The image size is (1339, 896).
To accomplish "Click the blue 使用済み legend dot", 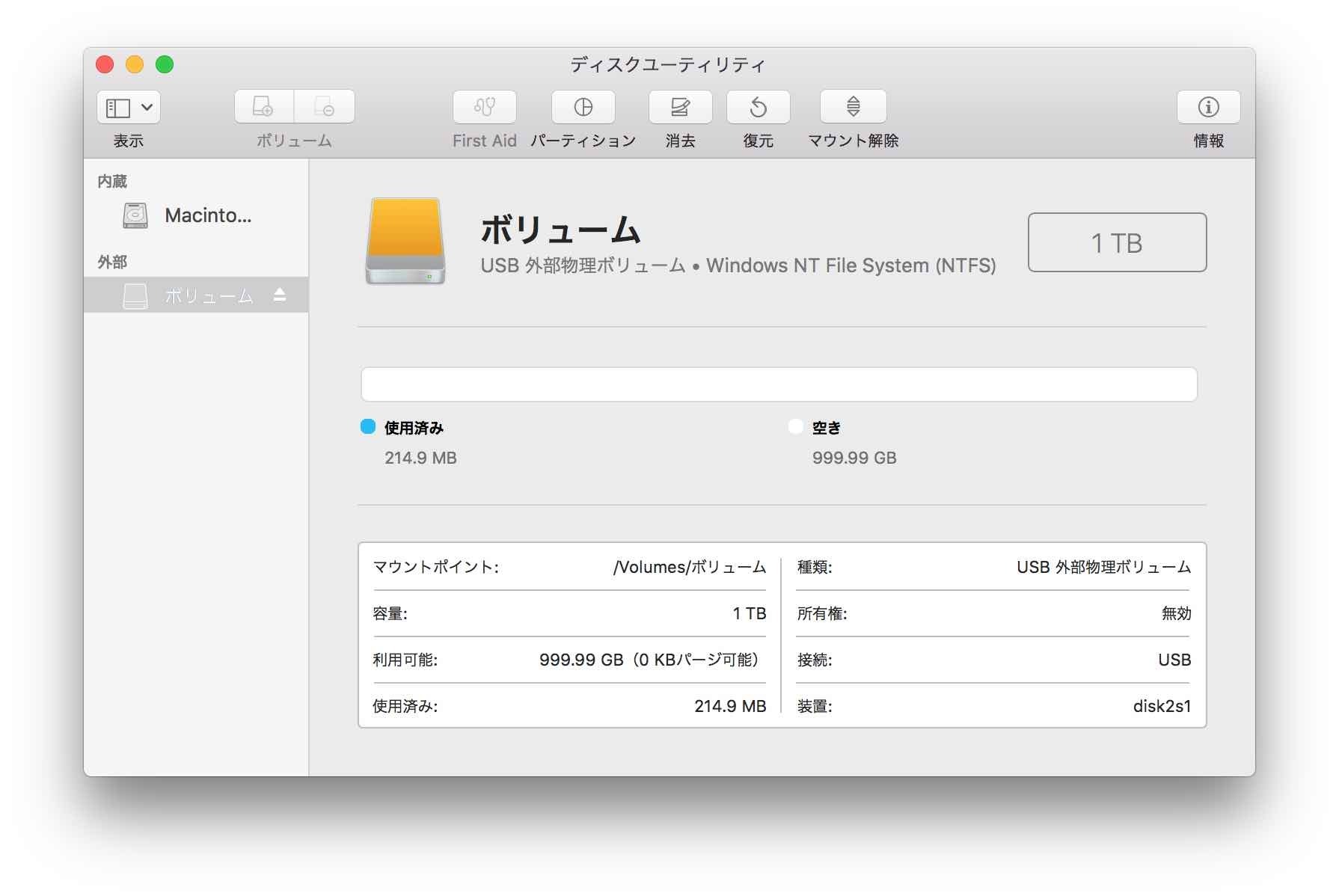I will 368,426.
